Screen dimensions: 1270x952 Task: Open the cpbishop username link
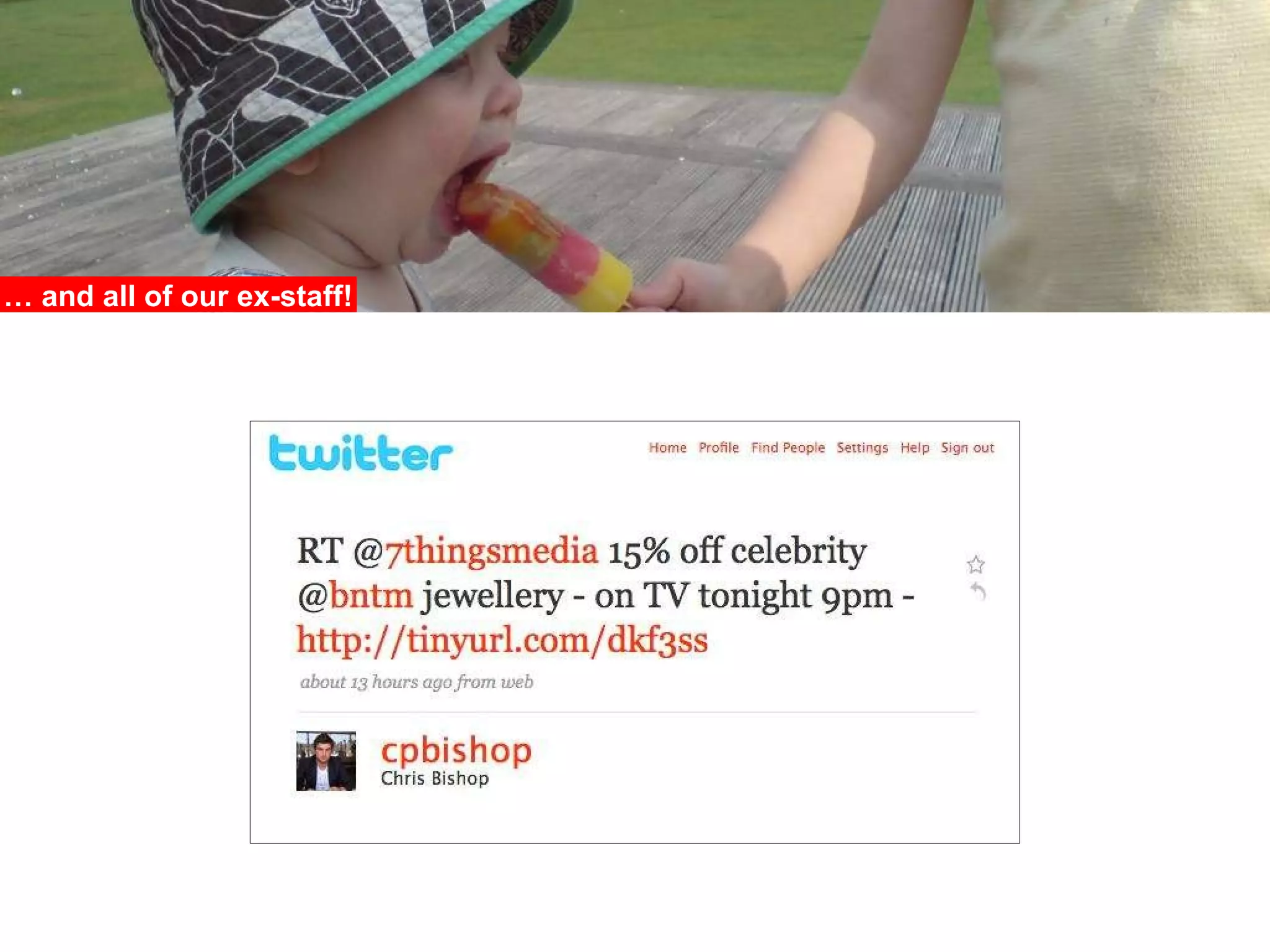click(456, 751)
